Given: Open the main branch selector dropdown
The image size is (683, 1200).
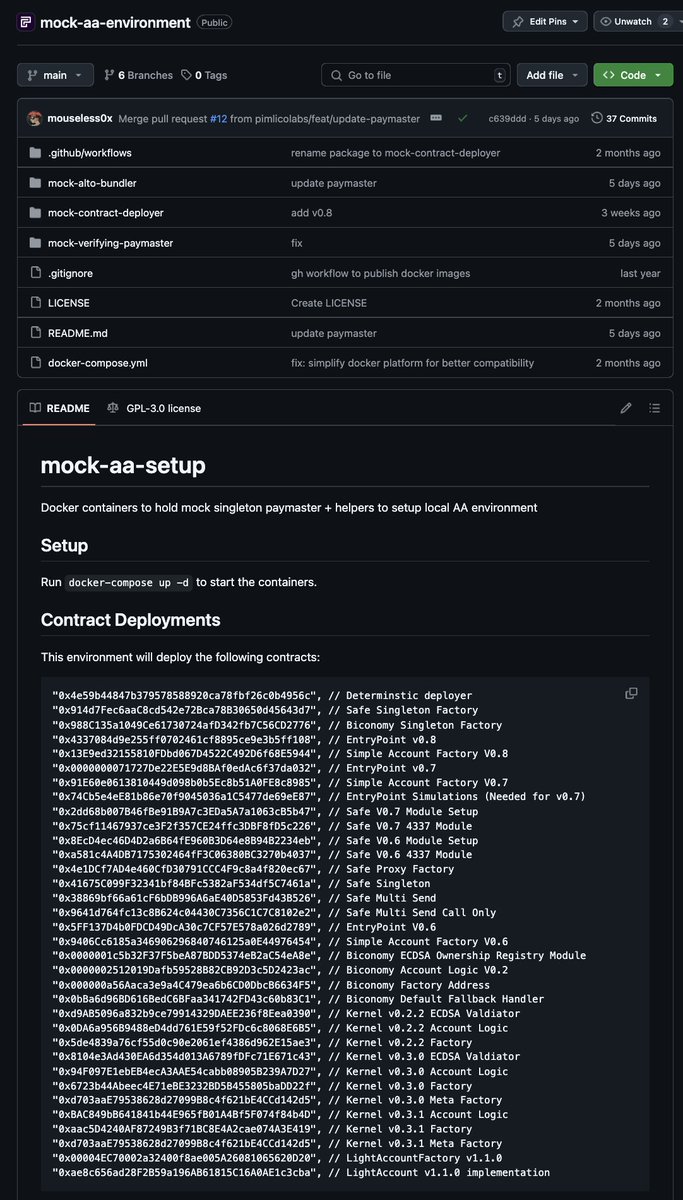Looking at the screenshot, I should 55,75.
